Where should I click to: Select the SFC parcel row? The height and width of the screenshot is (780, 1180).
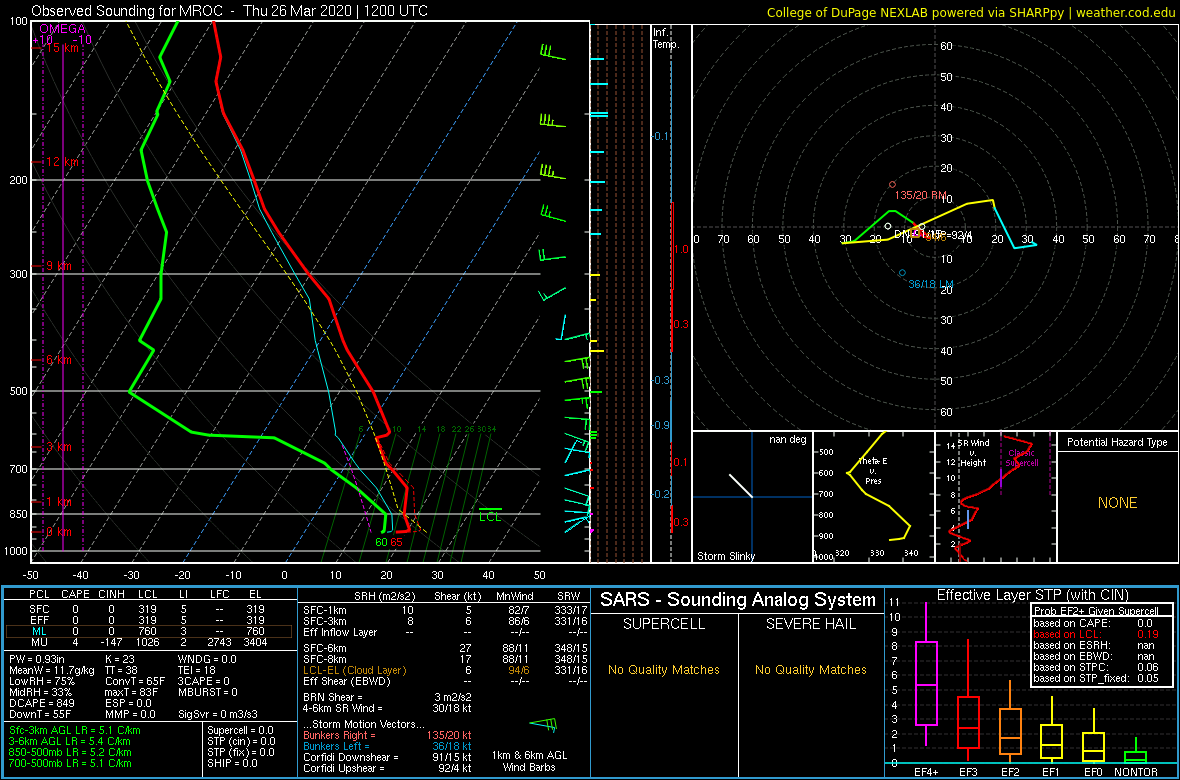pyautogui.click(x=151, y=608)
